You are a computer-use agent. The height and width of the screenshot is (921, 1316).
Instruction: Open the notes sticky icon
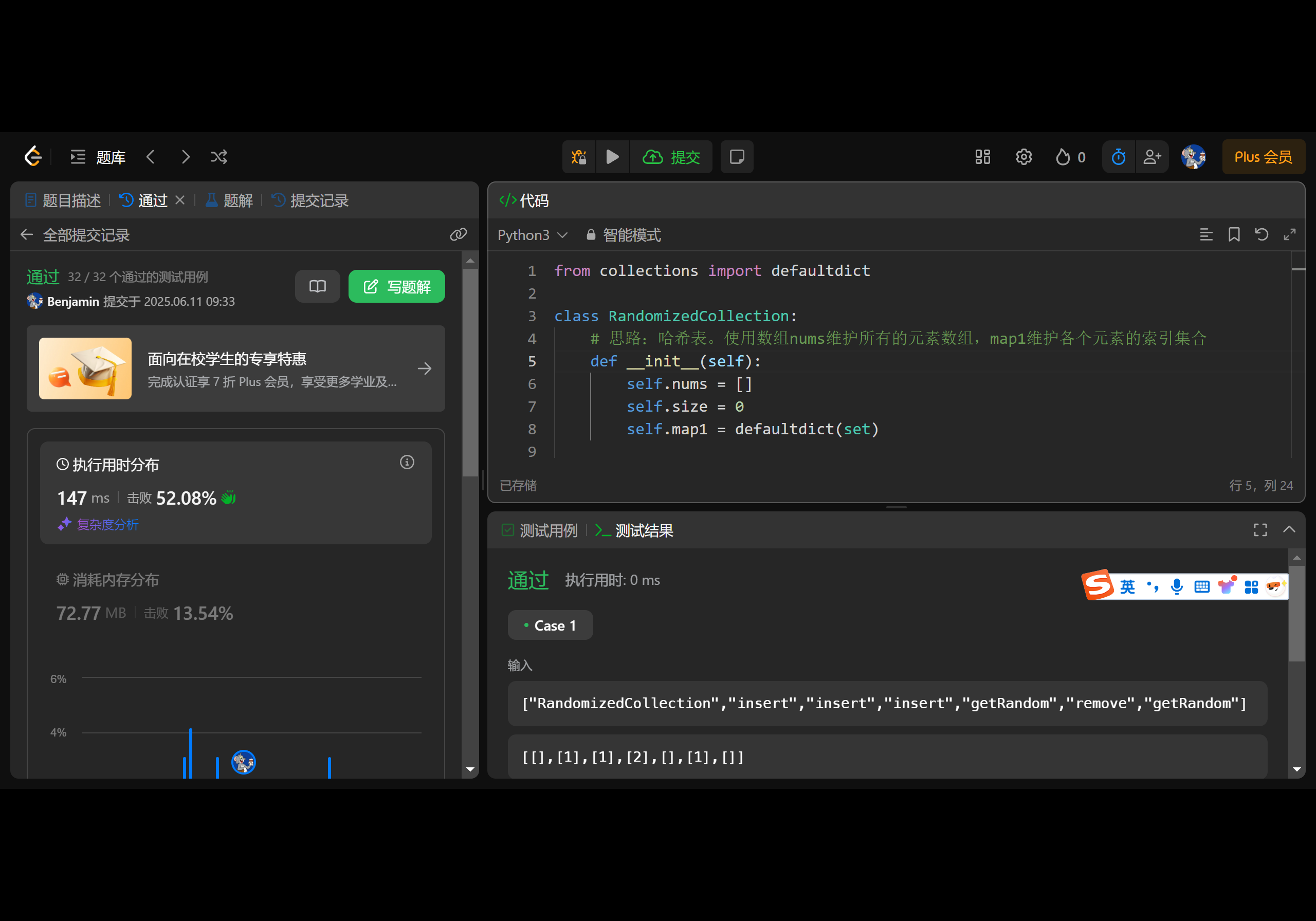point(737,157)
